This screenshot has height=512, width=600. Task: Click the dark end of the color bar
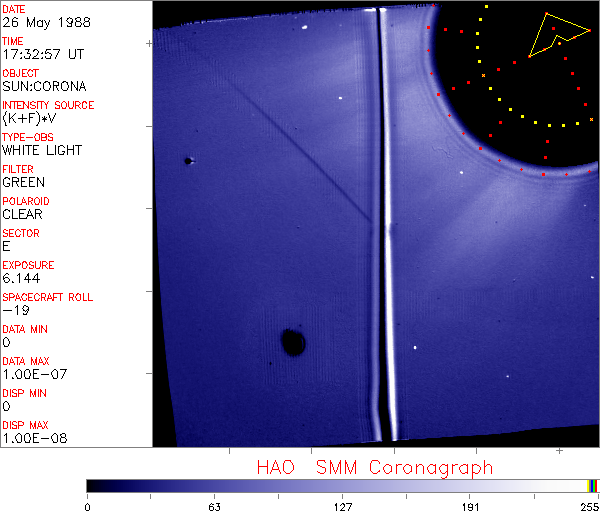[x=94, y=486]
